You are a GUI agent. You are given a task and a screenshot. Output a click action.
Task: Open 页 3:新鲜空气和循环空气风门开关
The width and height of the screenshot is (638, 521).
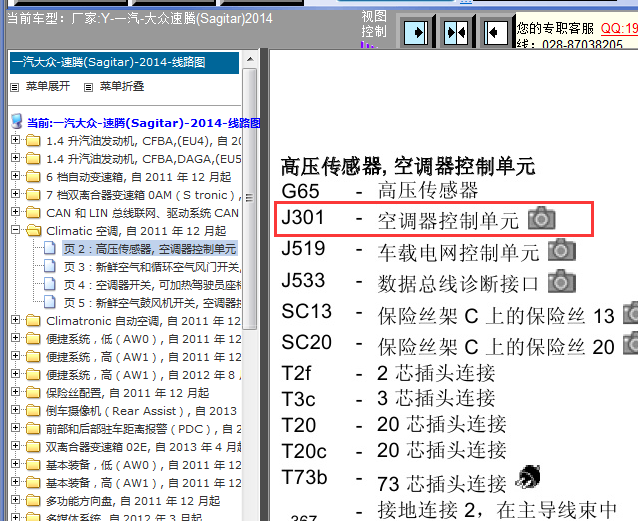(x=152, y=267)
